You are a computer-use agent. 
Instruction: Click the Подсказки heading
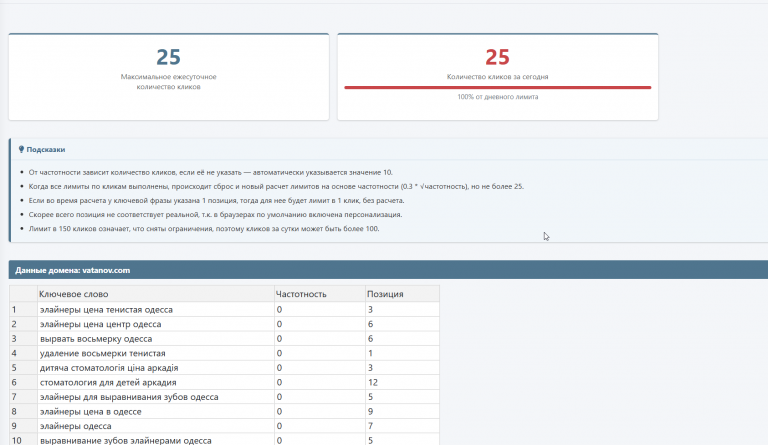point(46,149)
